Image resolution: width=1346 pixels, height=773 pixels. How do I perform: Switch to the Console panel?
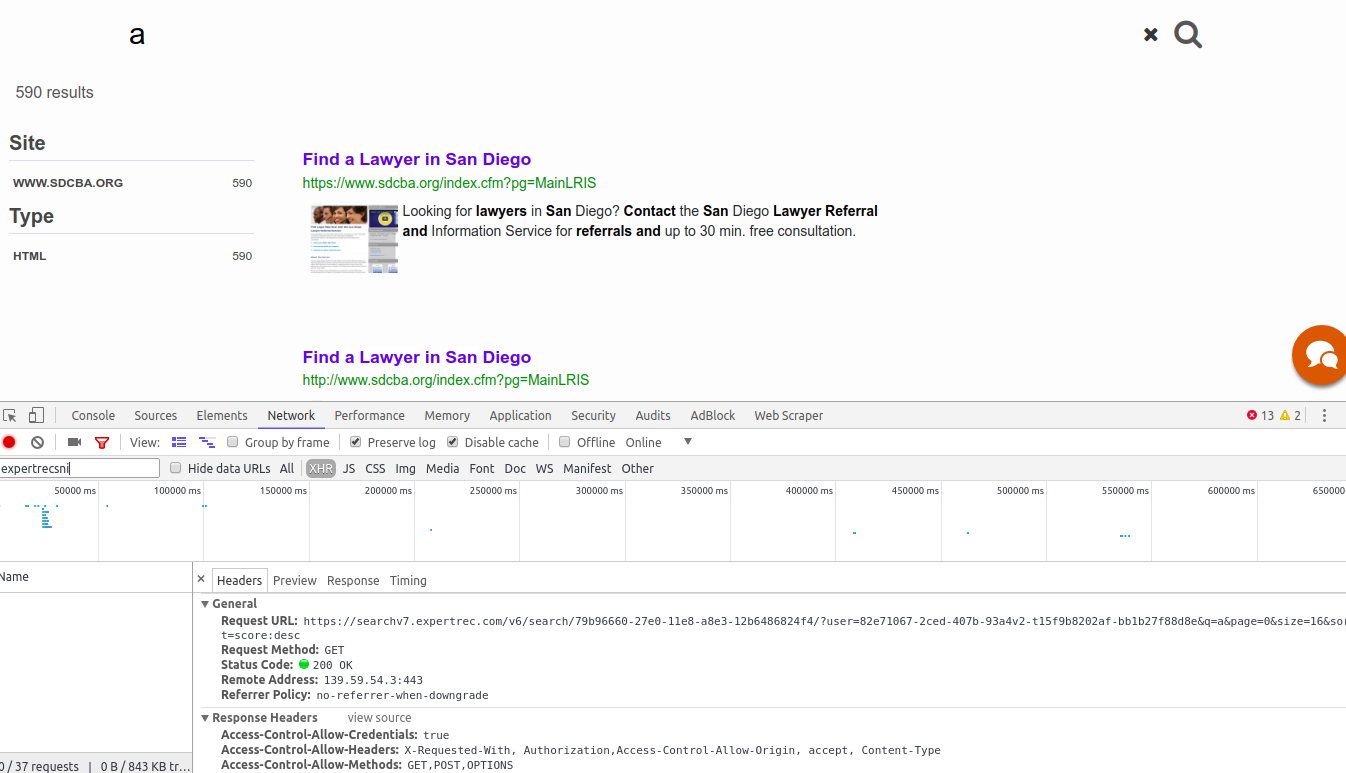click(93, 415)
